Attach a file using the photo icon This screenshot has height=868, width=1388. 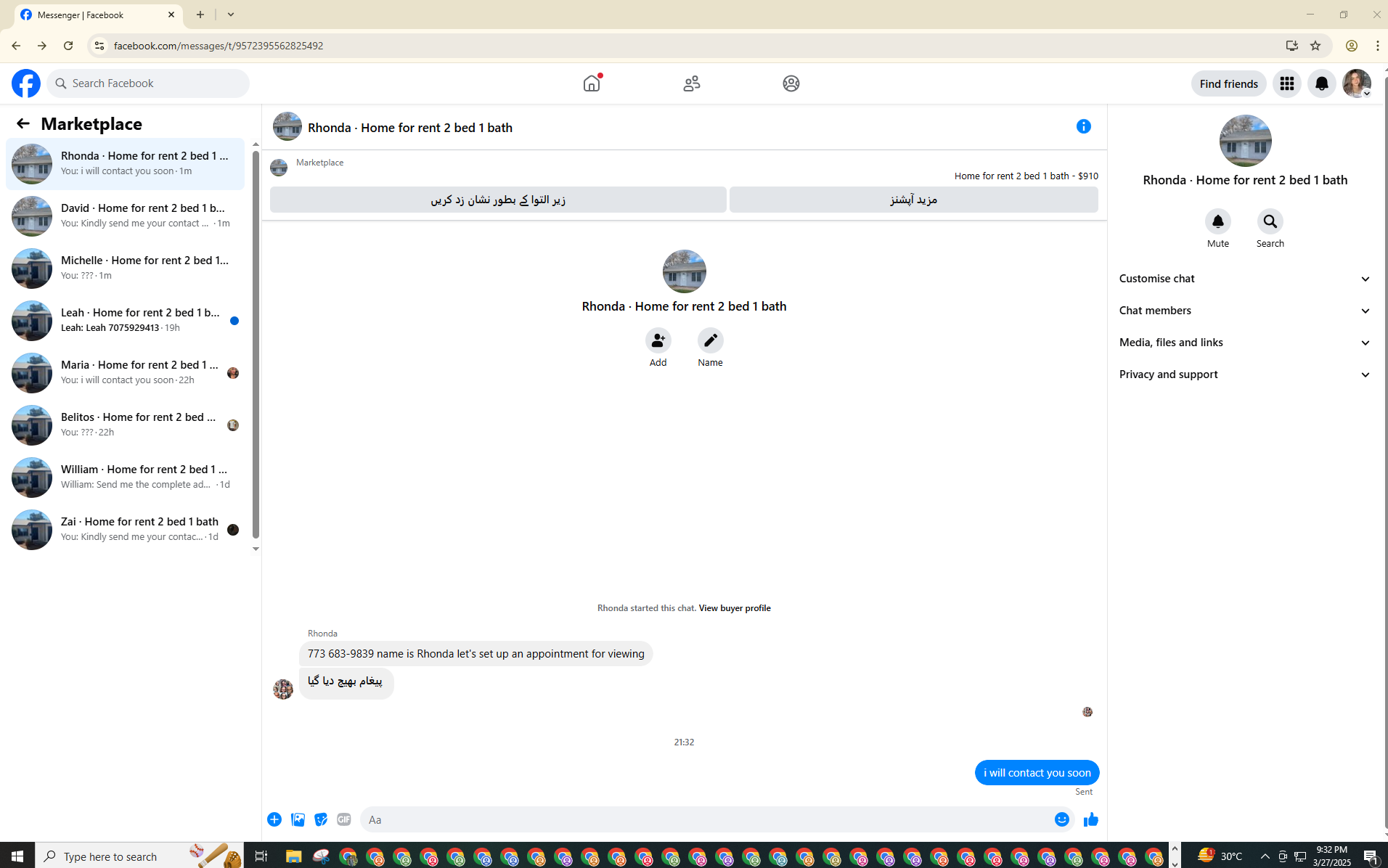[298, 819]
